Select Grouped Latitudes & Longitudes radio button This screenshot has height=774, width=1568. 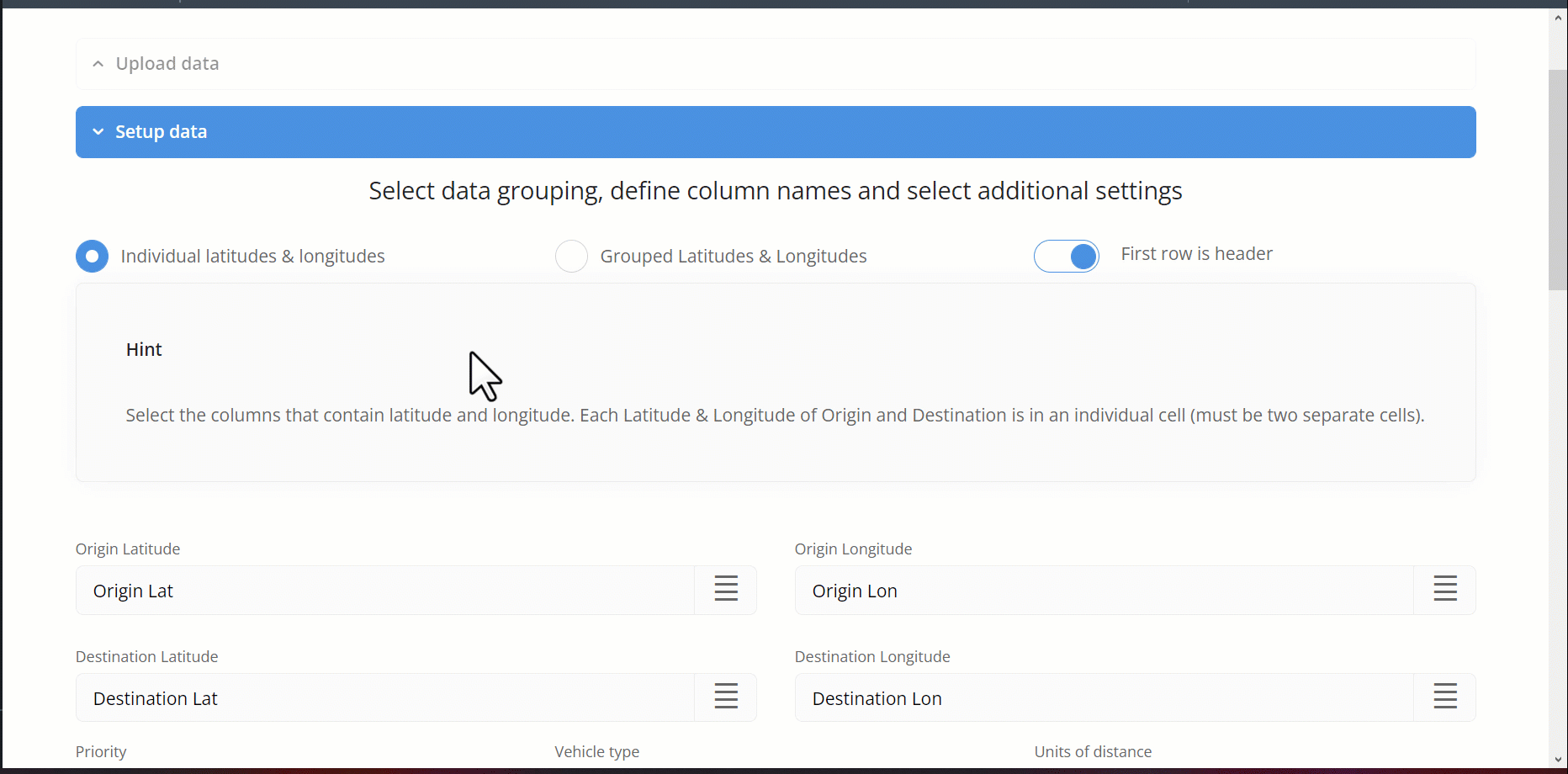click(572, 256)
